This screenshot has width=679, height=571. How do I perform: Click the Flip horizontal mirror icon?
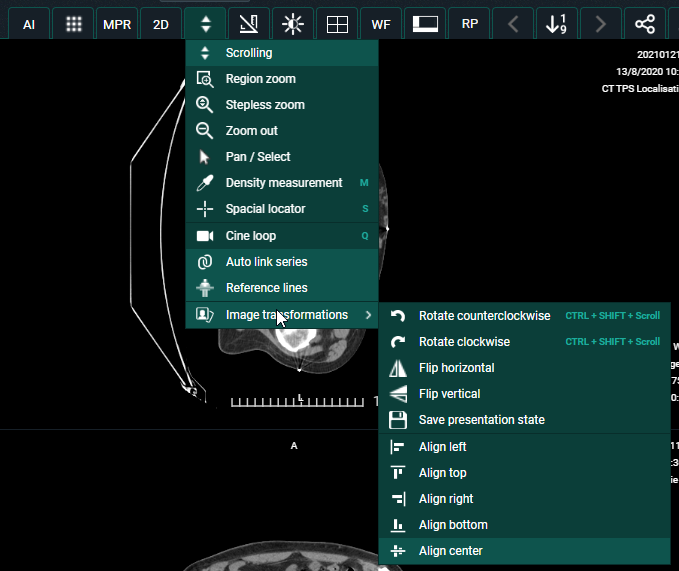click(x=398, y=368)
